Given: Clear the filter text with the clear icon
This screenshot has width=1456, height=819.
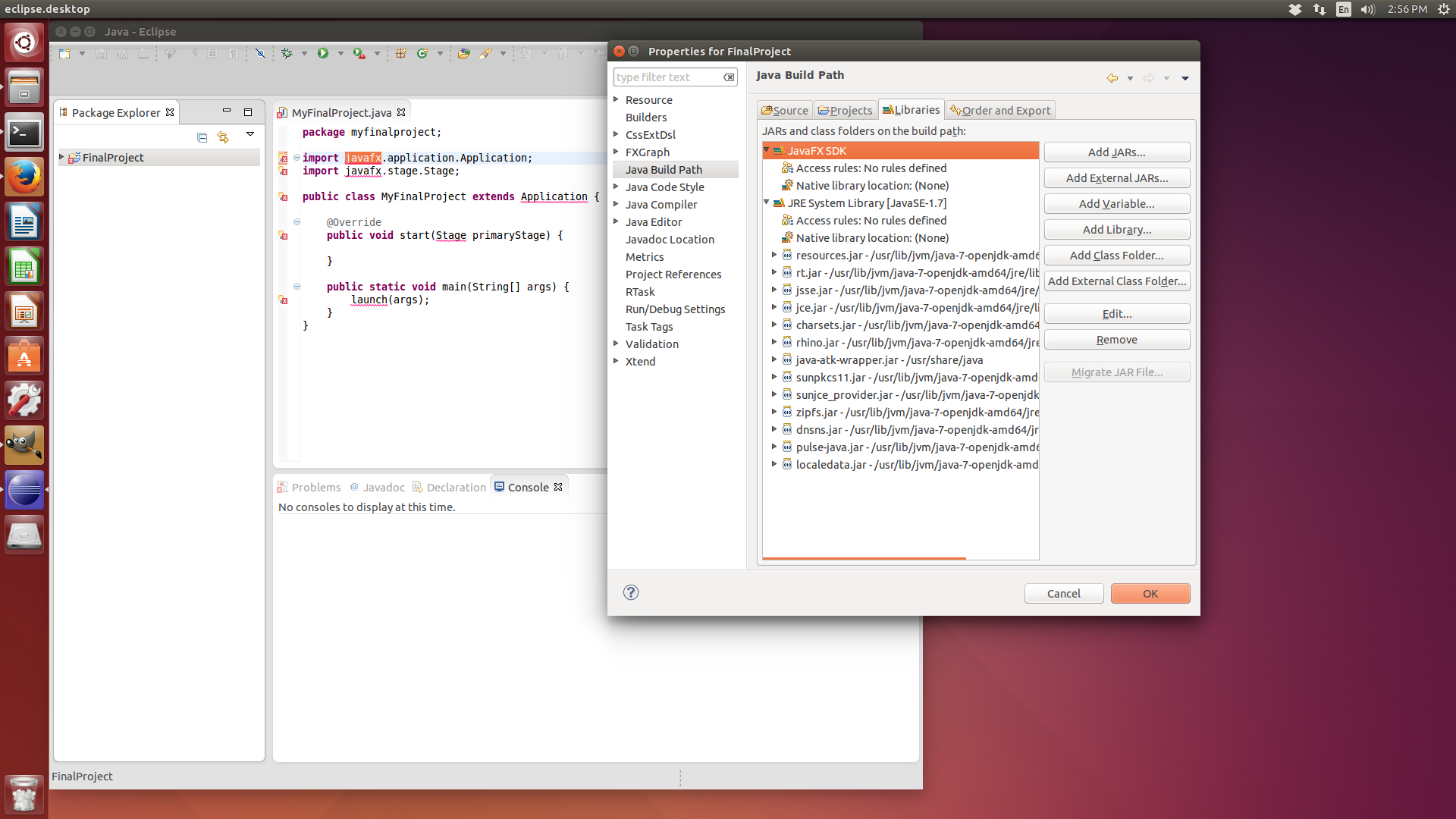Looking at the screenshot, I should [729, 77].
